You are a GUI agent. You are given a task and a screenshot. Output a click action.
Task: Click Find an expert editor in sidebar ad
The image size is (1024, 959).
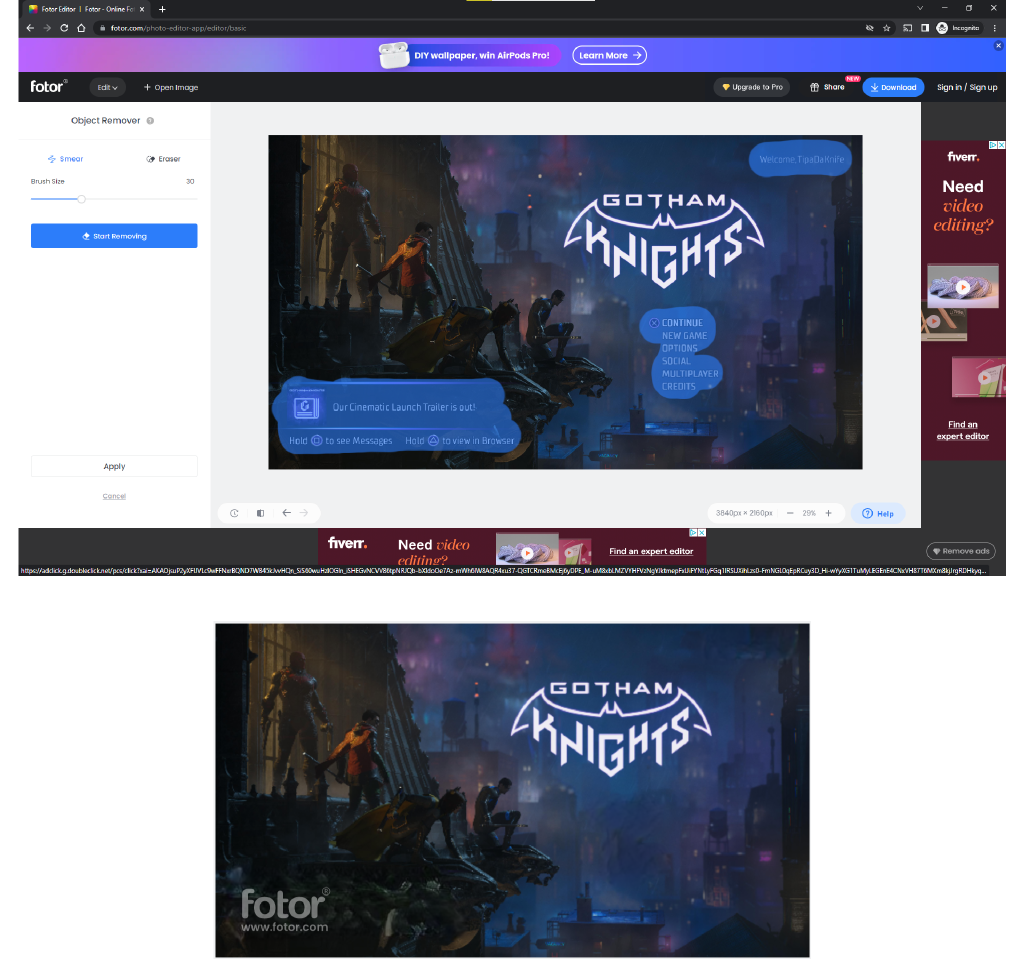963,431
